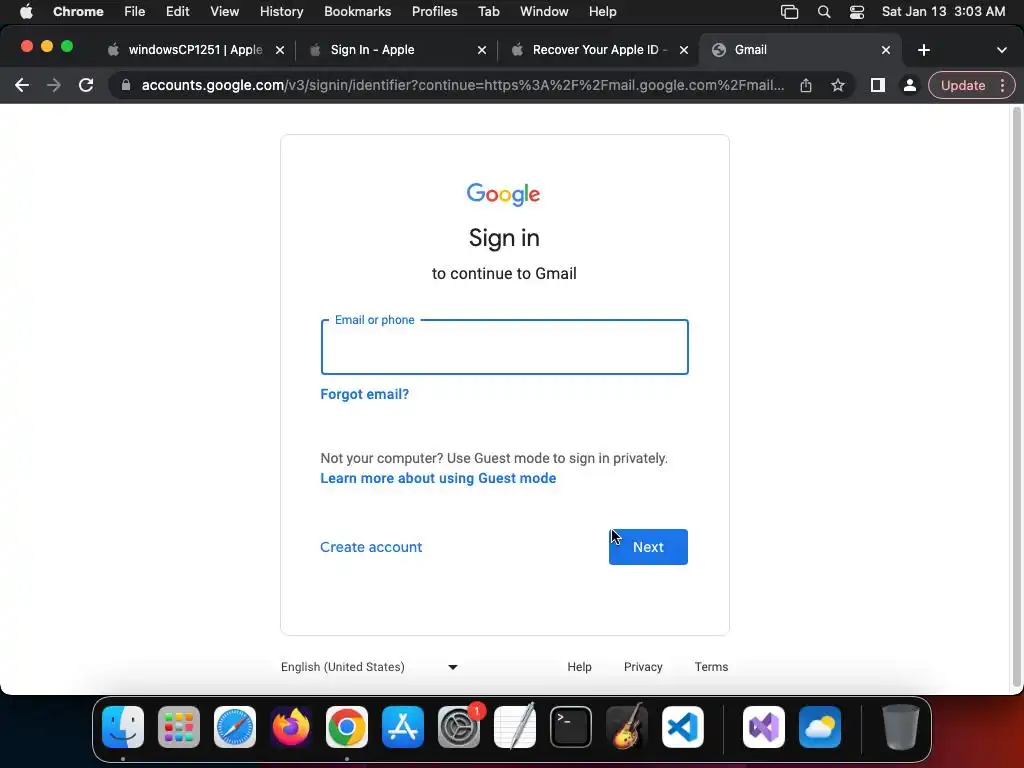Close the windowsCP1251 Apple tab
This screenshot has height=768, width=1024.
pyautogui.click(x=280, y=50)
